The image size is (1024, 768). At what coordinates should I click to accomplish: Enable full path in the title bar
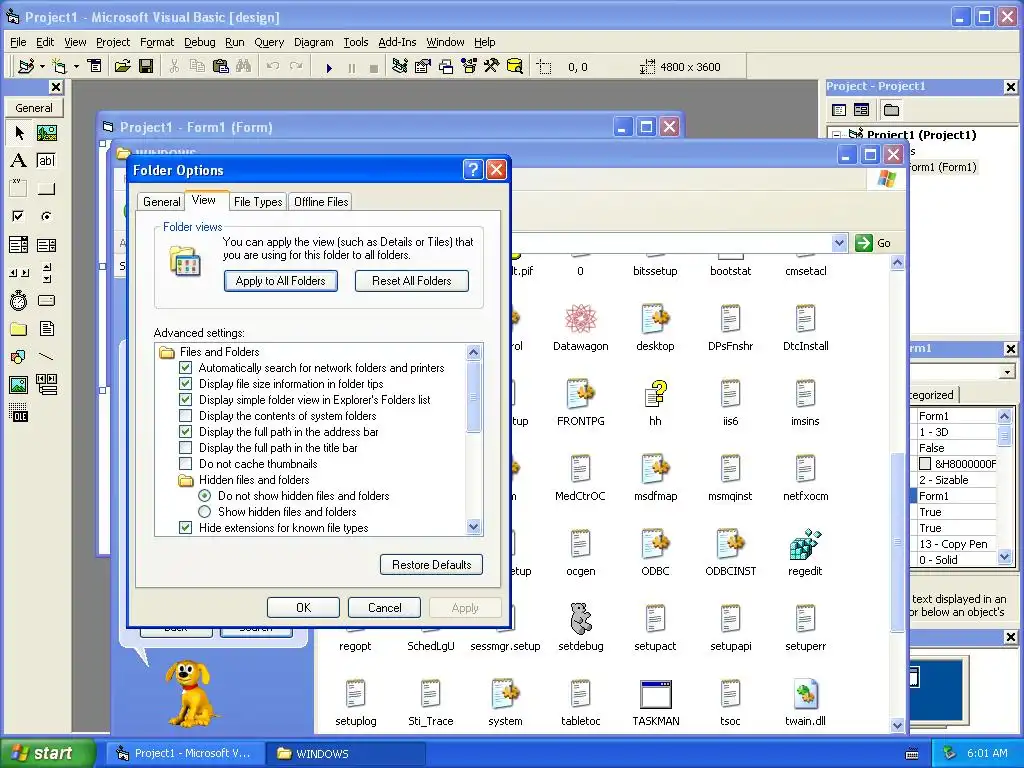click(185, 447)
